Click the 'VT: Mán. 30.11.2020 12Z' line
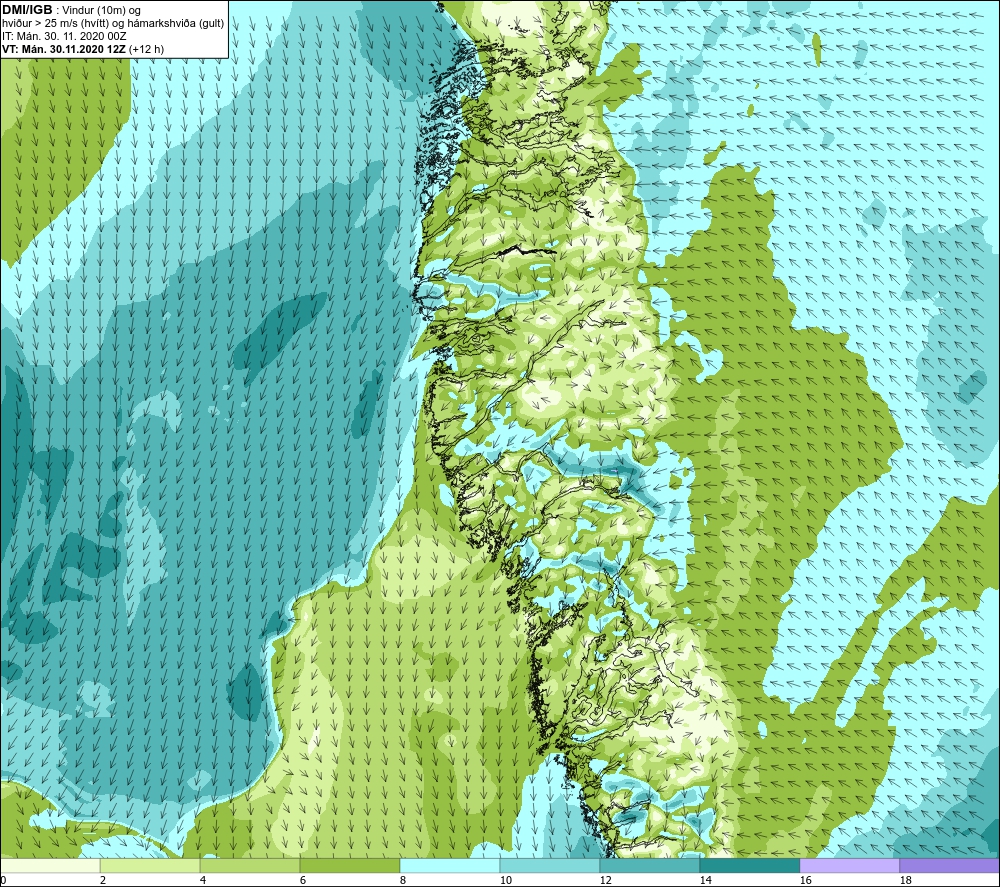 coord(64,49)
